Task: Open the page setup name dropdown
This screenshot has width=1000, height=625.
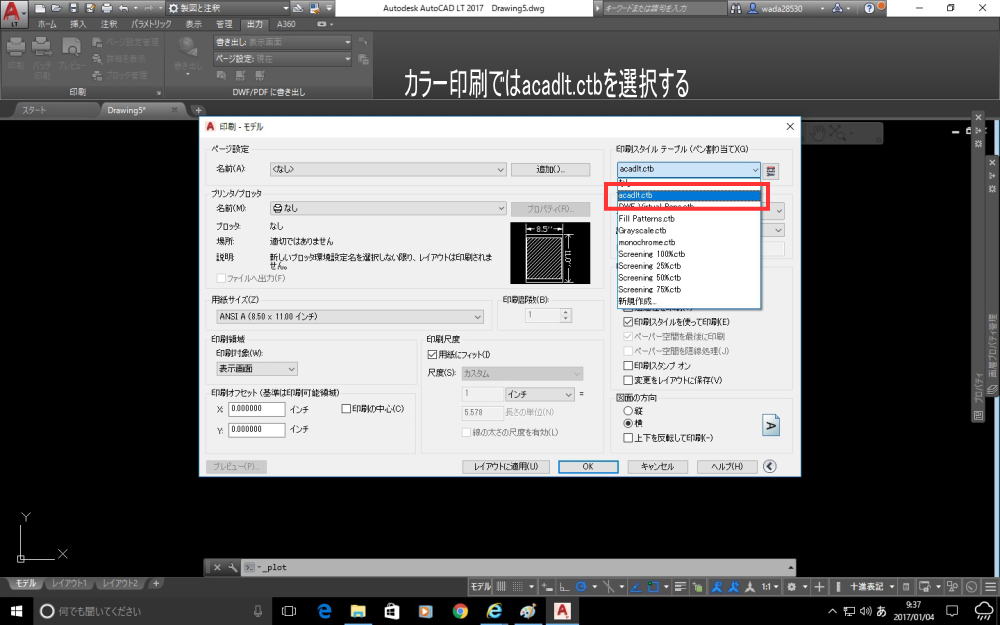Action: click(388, 169)
